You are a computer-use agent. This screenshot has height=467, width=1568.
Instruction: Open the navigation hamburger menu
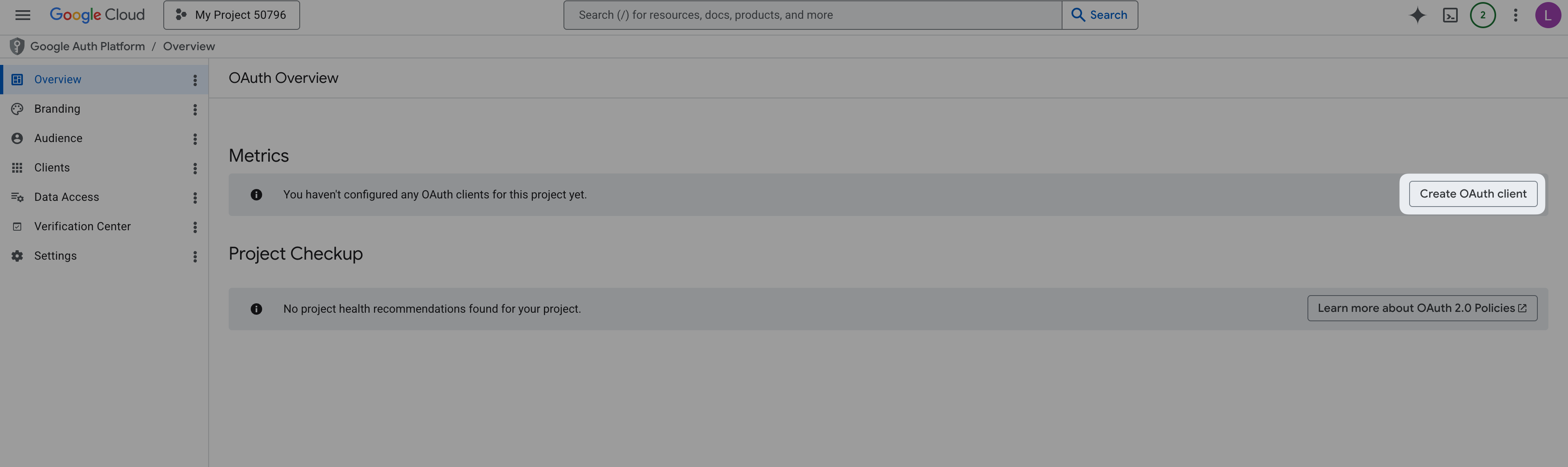click(22, 15)
